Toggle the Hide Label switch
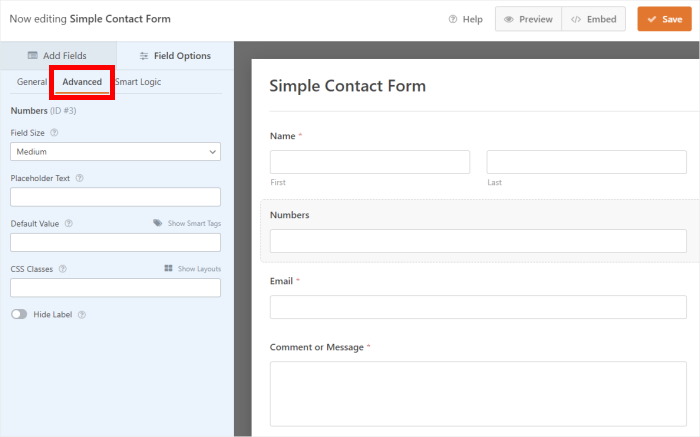 (19, 314)
